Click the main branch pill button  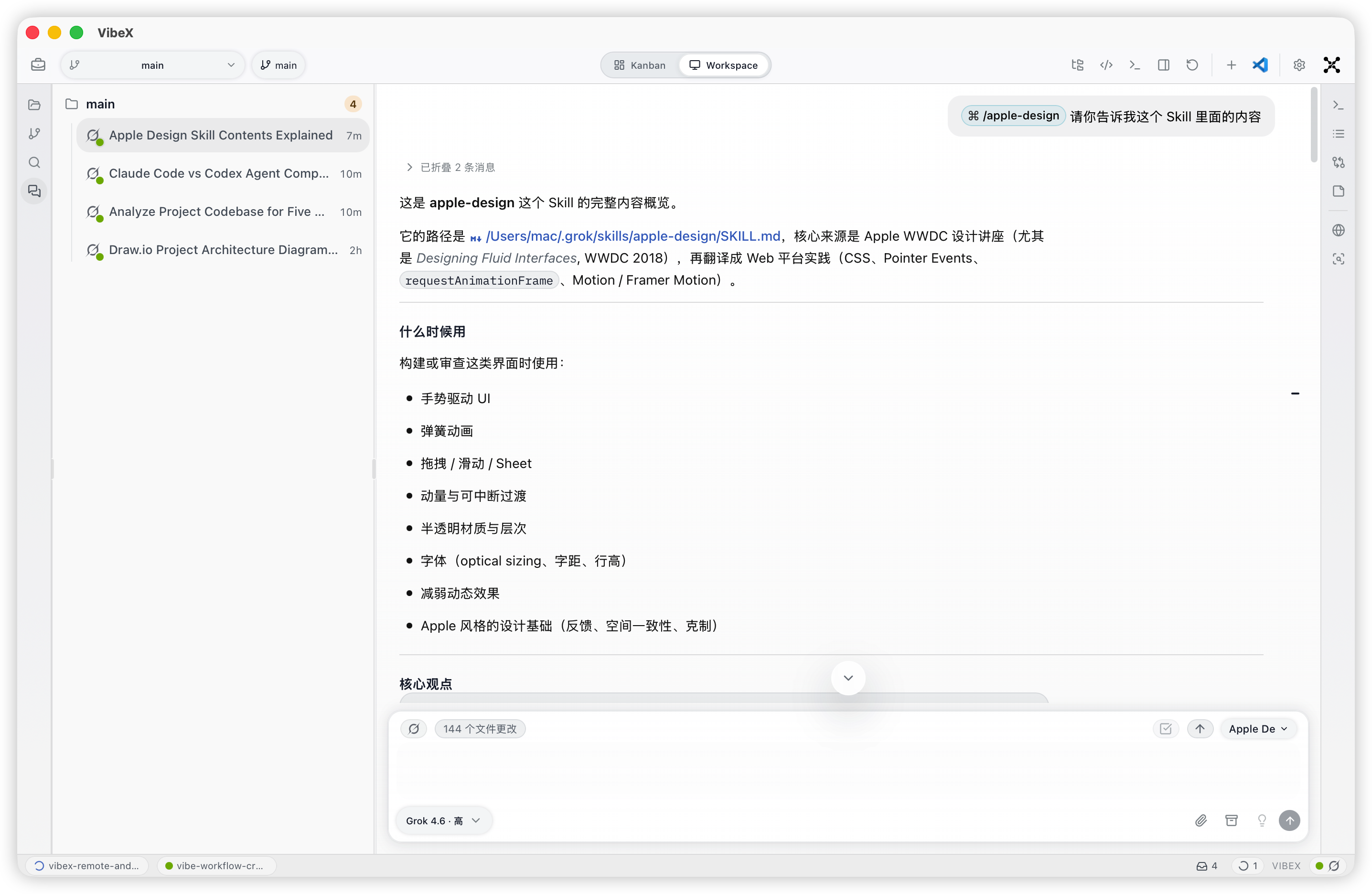pyautogui.click(x=279, y=64)
